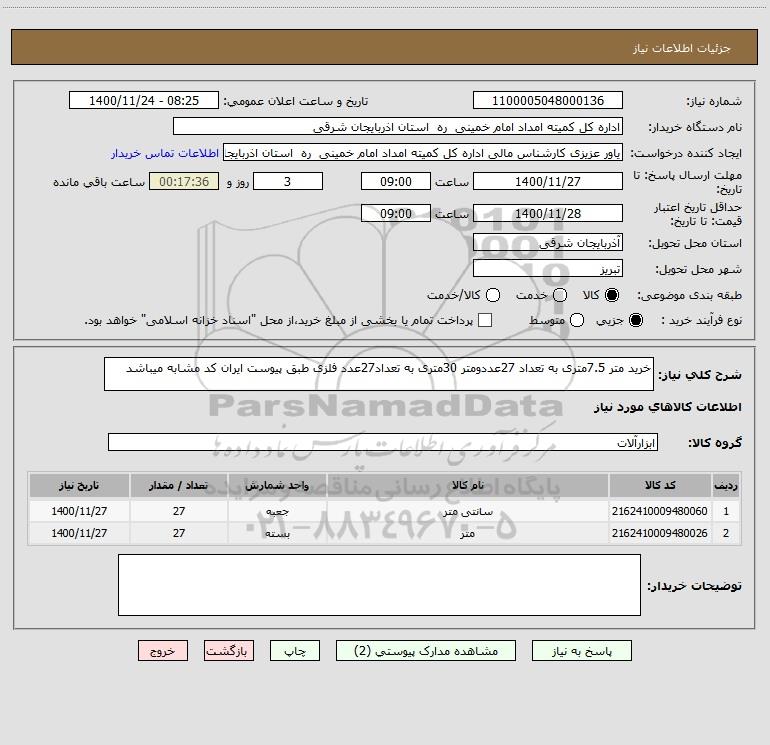
Task: Click product code 2162410009480026
Action: pos(660,533)
